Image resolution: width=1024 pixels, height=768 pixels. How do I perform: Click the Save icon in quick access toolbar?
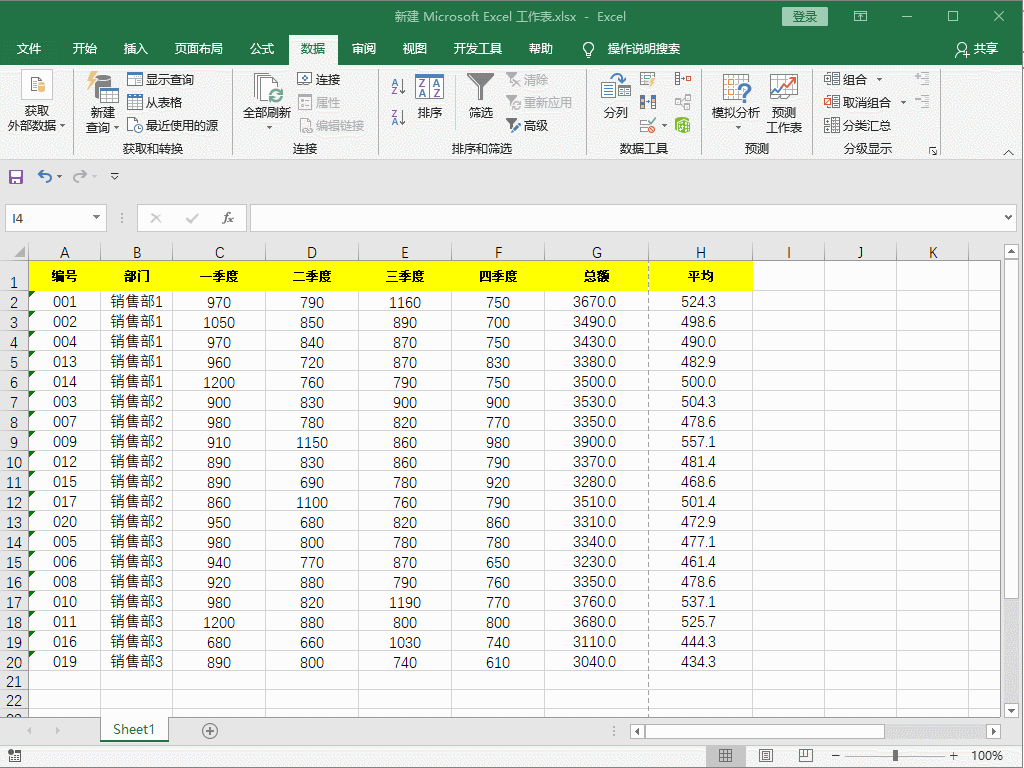16,176
